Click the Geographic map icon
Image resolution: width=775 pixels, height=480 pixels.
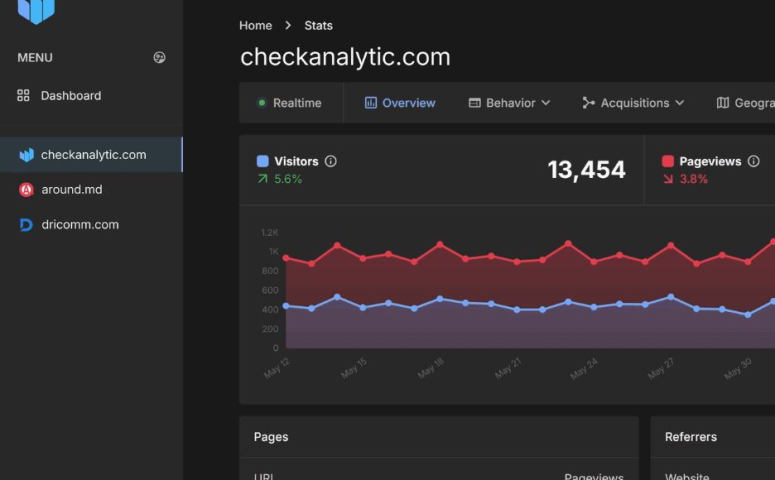click(x=723, y=103)
